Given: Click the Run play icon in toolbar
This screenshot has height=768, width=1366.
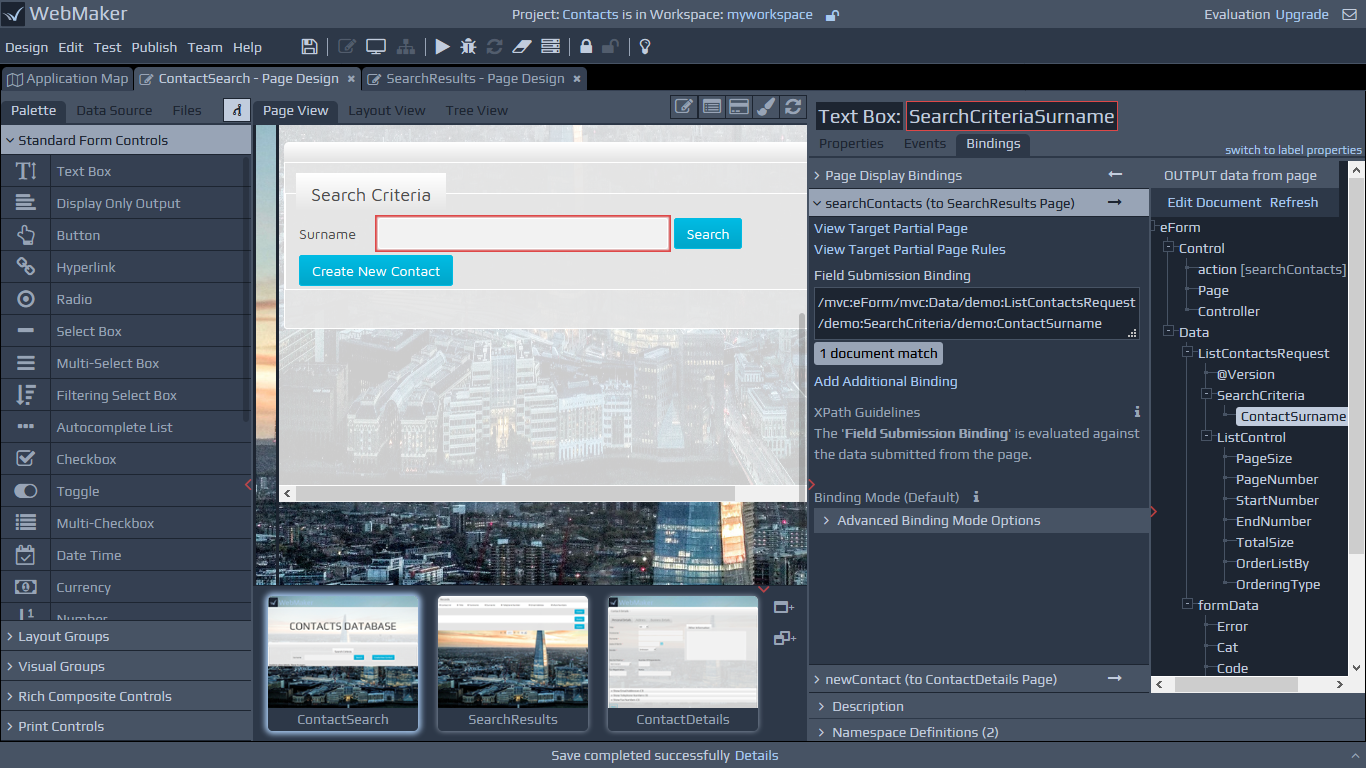Looking at the screenshot, I should click(442, 47).
